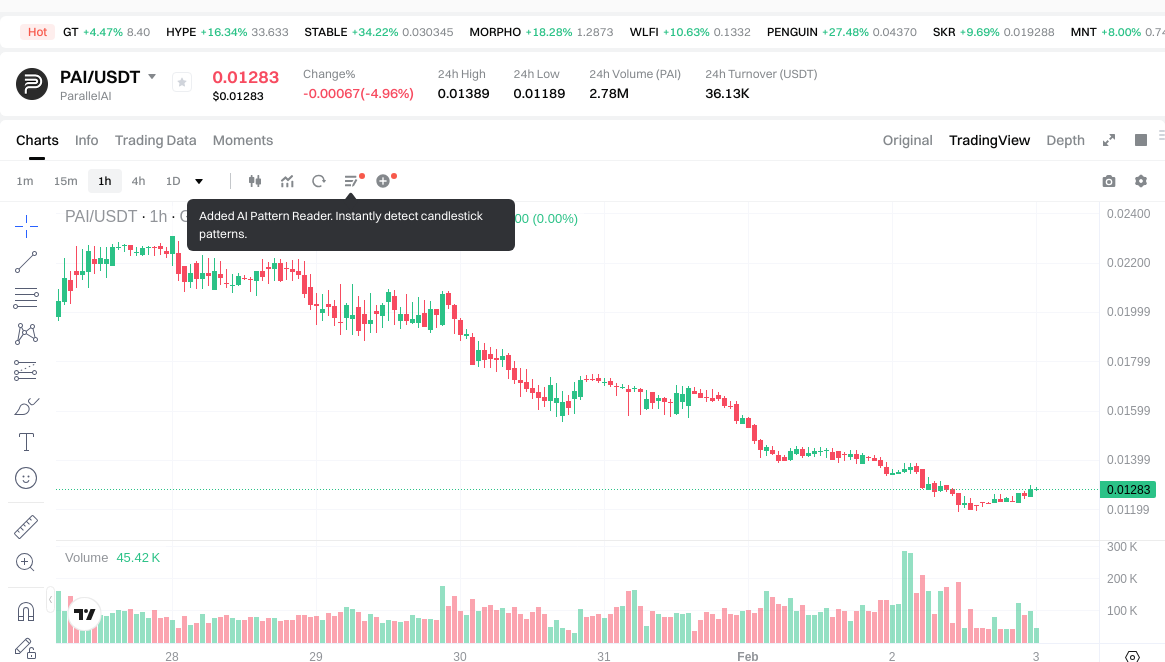The image size is (1165, 662).
Task: Activate the ruler measure tool
Action: 26,526
